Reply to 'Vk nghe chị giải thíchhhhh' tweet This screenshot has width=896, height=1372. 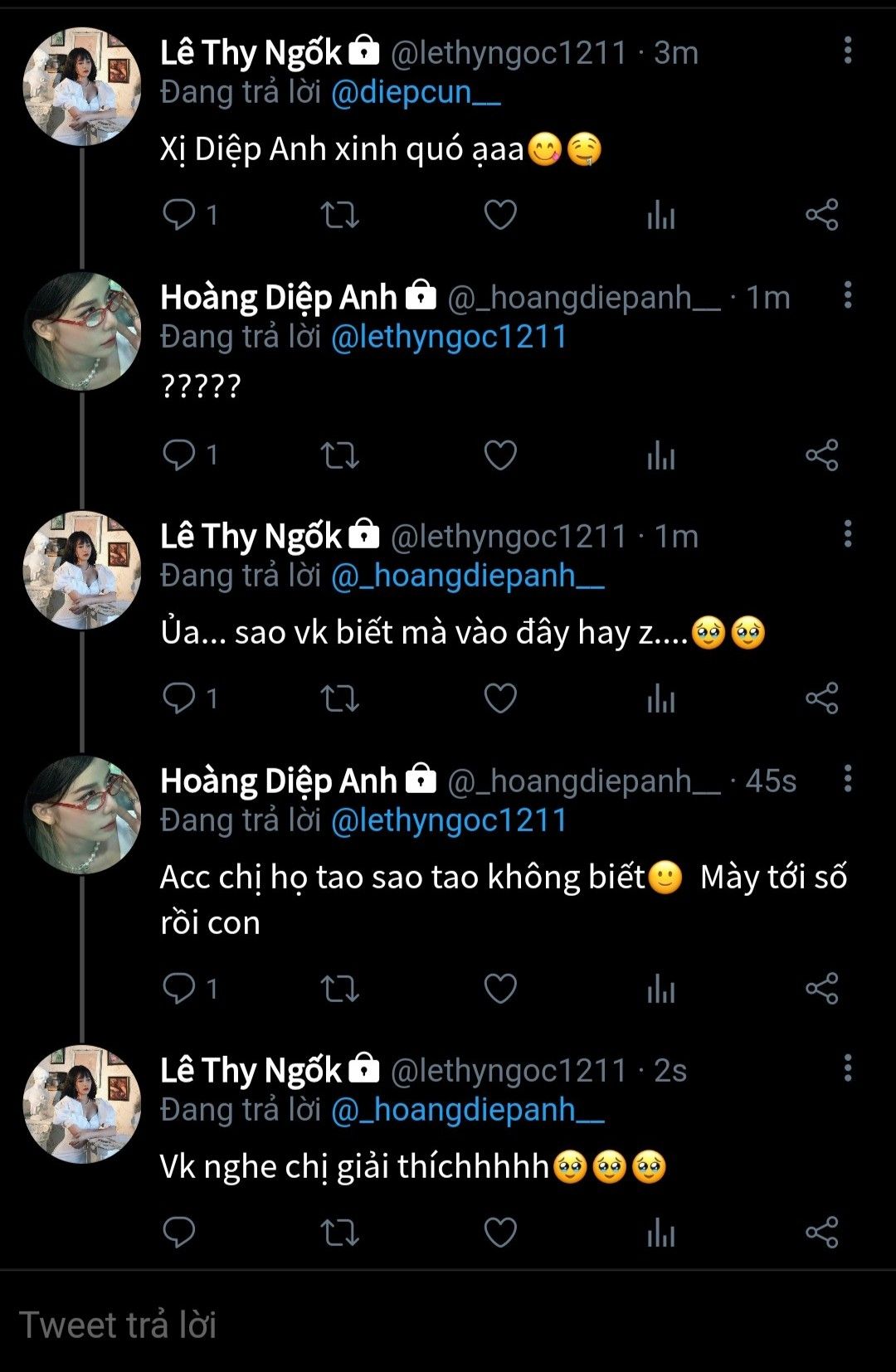(178, 1232)
